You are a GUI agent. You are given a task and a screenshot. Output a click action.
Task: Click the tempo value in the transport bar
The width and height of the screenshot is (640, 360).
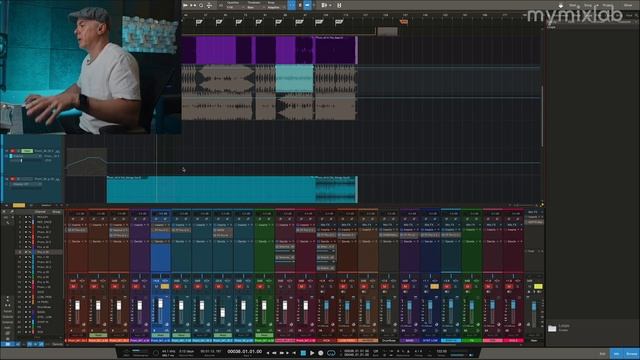442,351
